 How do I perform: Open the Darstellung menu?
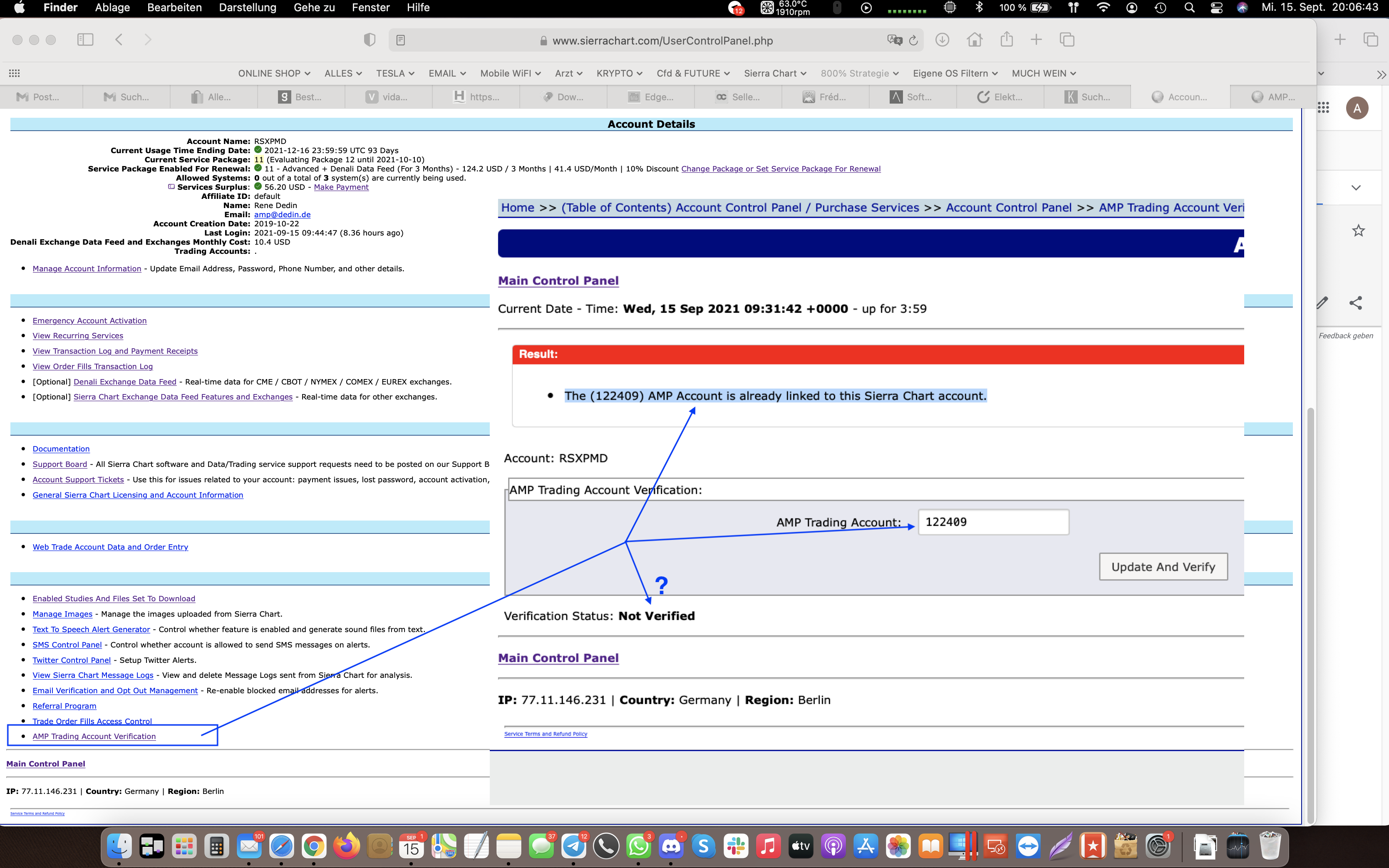[x=247, y=7]
